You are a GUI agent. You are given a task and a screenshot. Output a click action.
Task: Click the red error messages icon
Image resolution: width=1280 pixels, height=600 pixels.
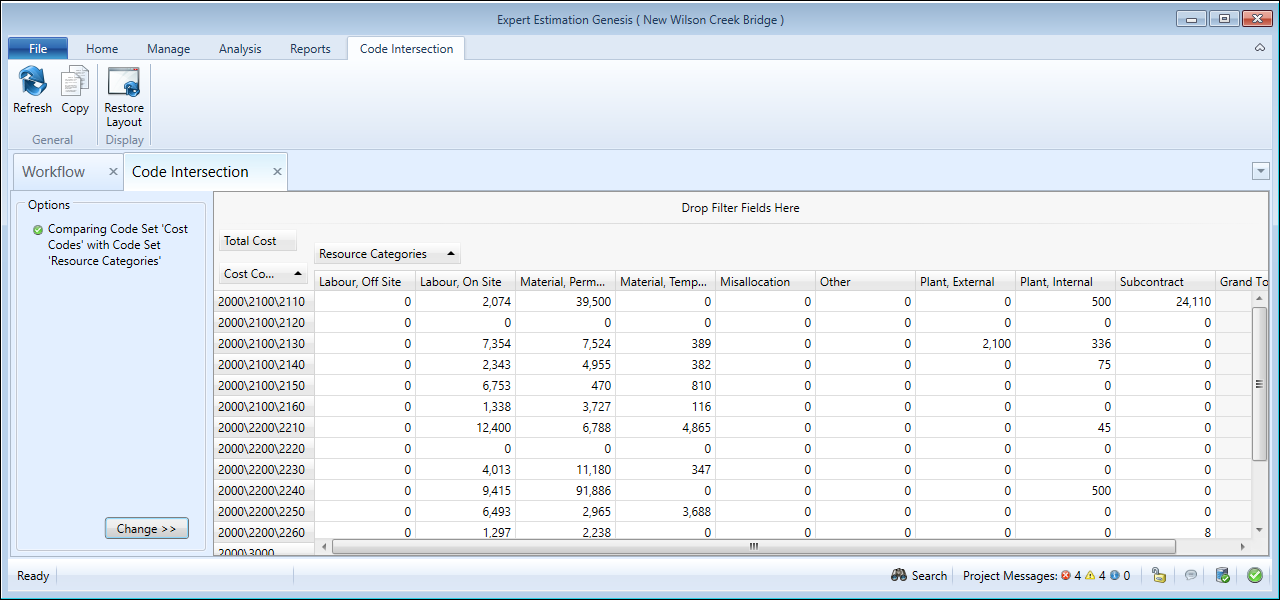pos(1066,576)
